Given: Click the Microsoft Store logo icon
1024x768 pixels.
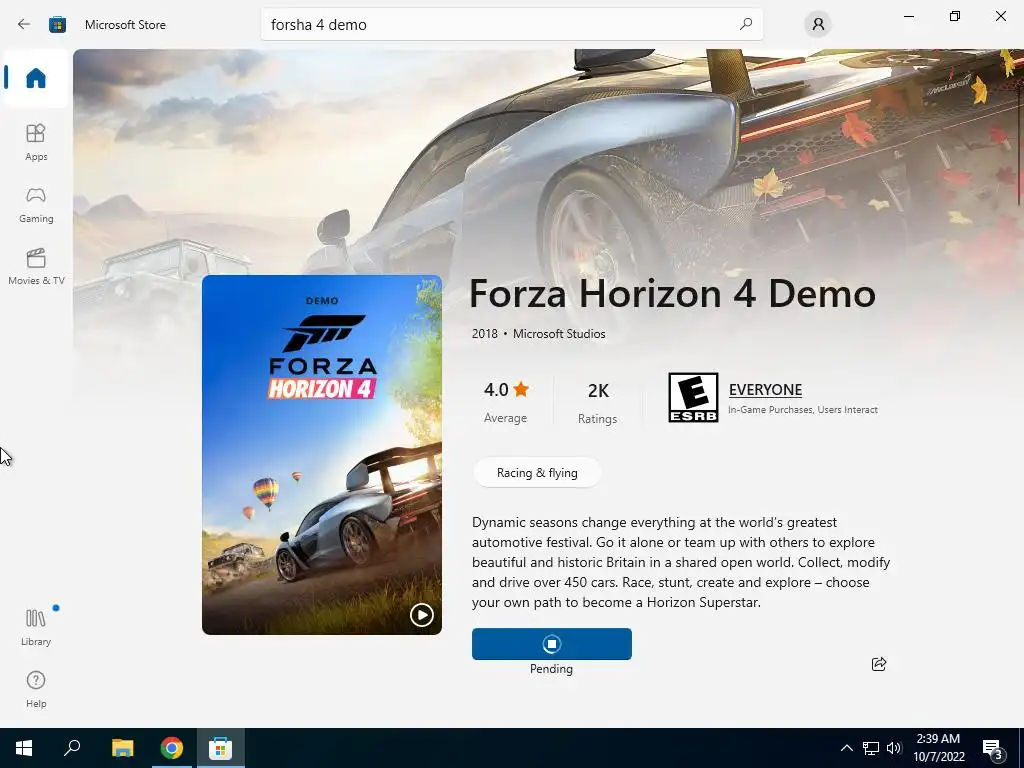Looking at the screenshot, I should pos(57,24).
